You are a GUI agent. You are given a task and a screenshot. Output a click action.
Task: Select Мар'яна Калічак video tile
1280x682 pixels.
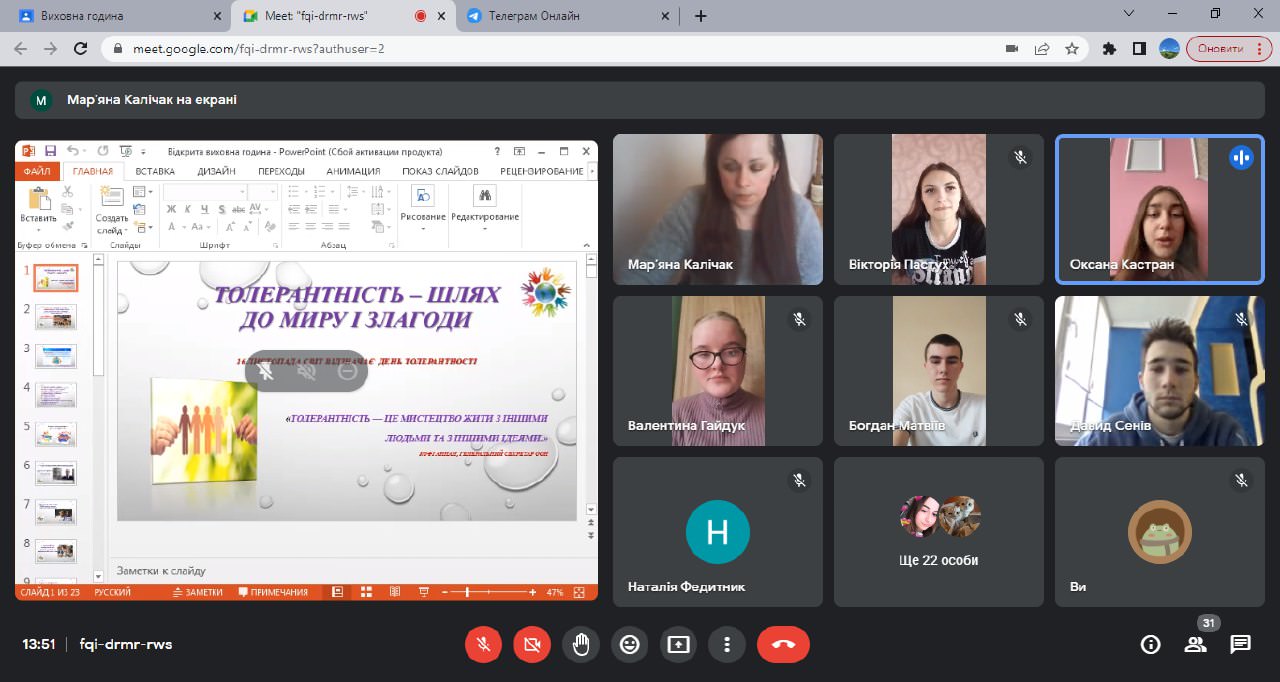pyautogui.click(x=718, y=209)
